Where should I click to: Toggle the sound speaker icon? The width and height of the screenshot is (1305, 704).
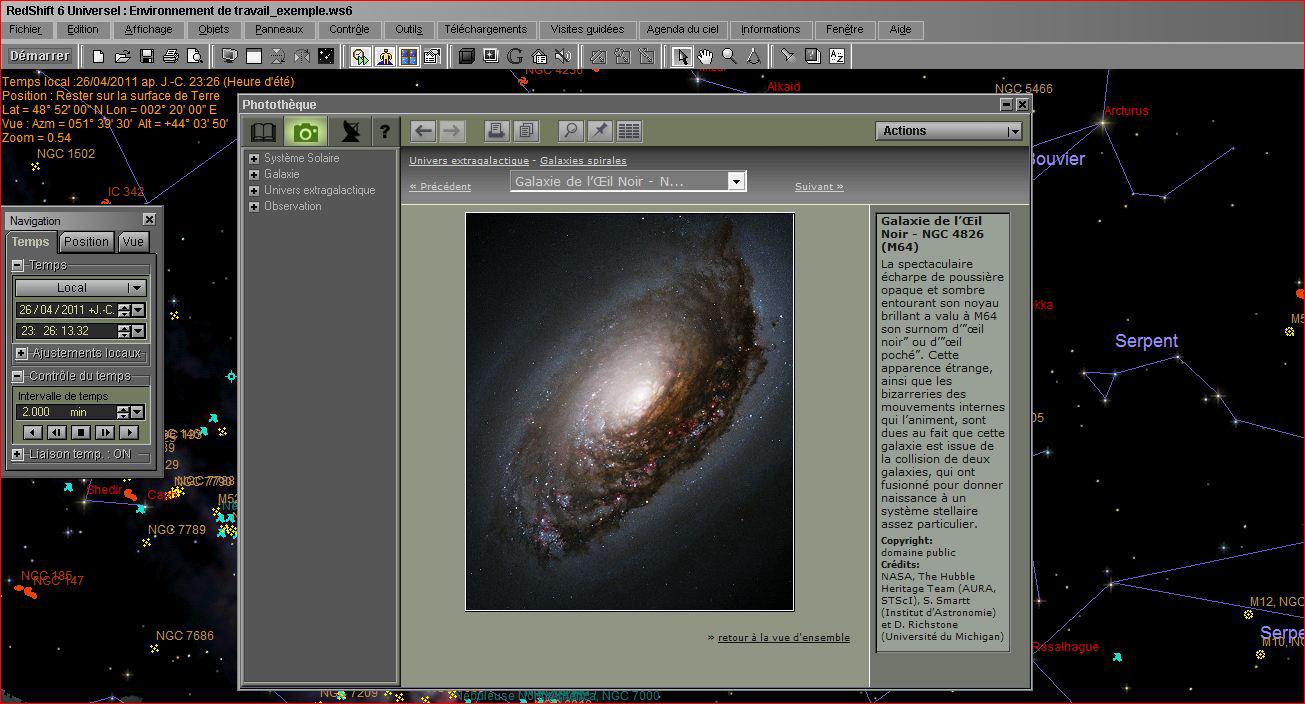(563, 56)
